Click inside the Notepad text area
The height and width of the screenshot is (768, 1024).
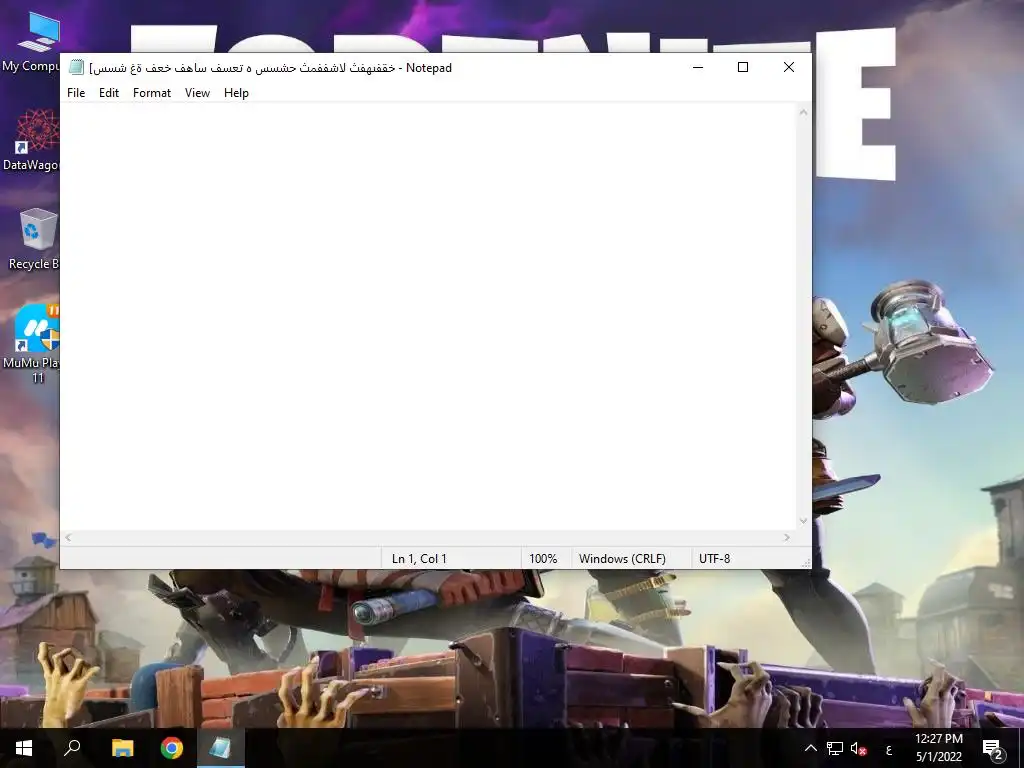tap(428, 317)
